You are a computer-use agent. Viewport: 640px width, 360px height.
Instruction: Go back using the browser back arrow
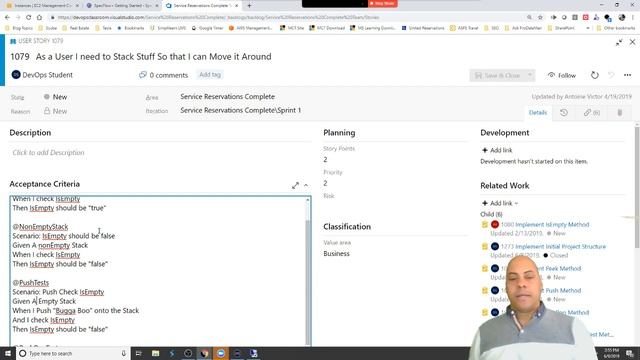pos(7,18)
